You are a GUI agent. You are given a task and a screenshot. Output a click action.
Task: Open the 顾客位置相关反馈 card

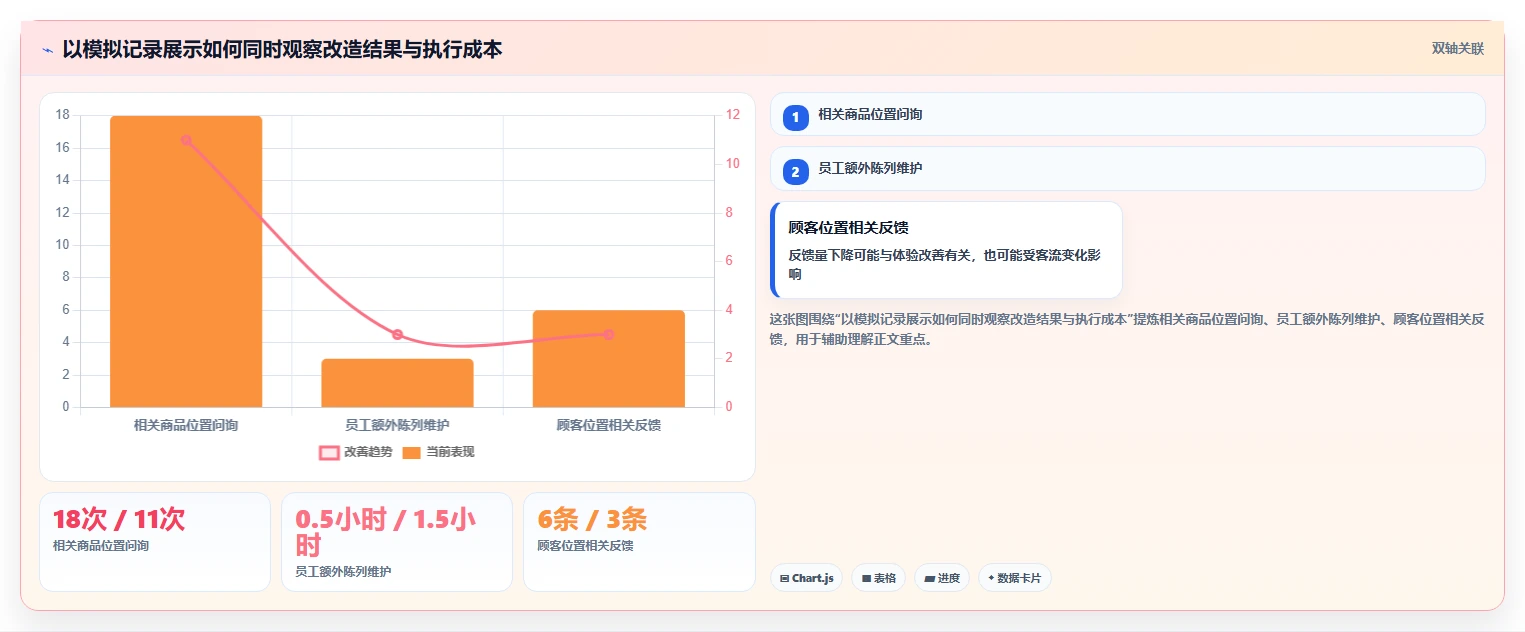coord(946,250)
